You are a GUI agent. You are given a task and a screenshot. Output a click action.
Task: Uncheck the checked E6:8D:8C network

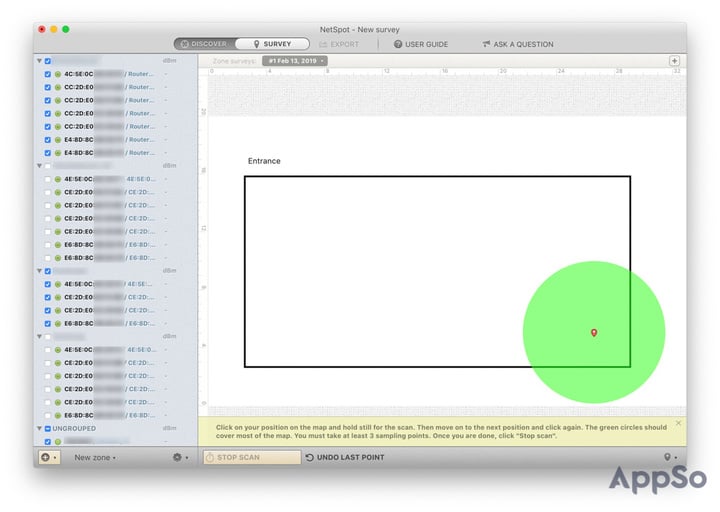[x=48, y=324]
